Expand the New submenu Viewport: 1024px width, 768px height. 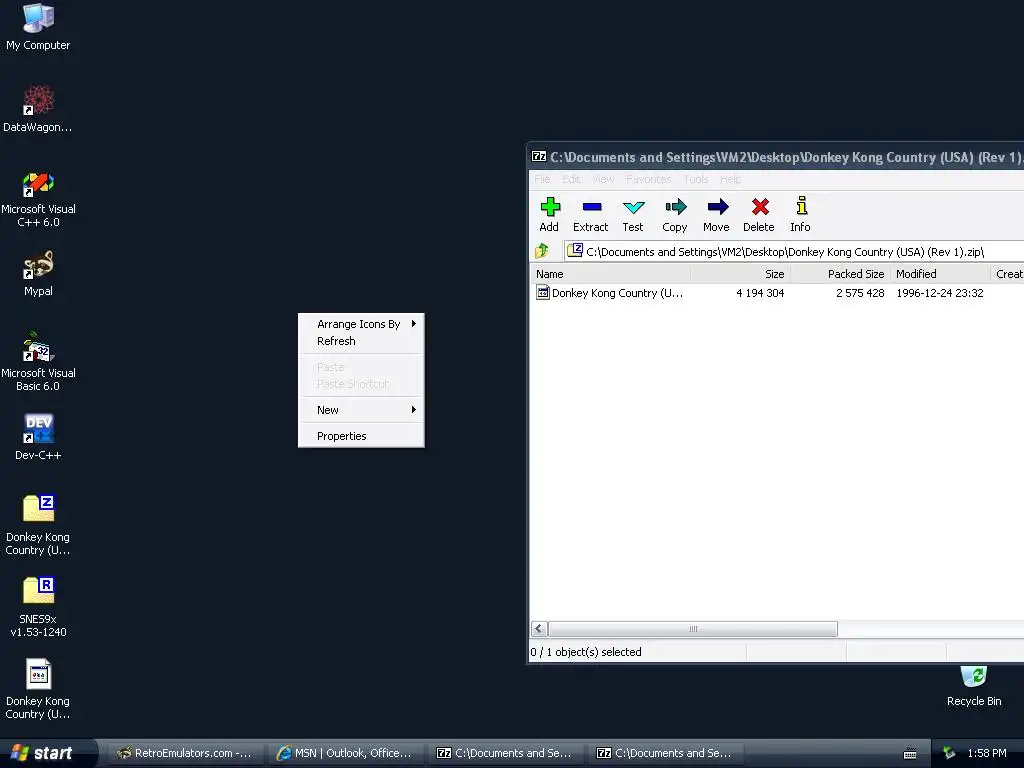361,410
